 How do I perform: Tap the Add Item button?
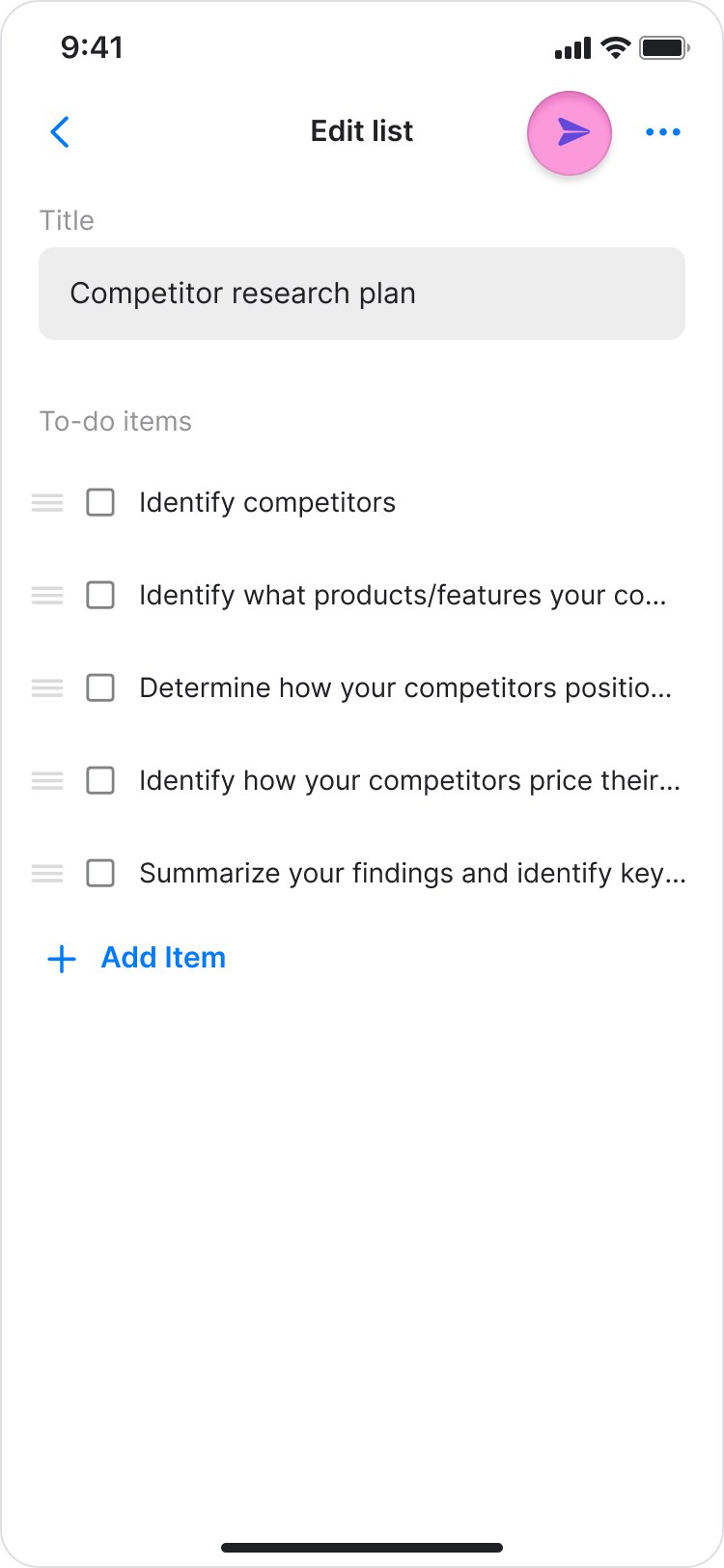point(163,958)
